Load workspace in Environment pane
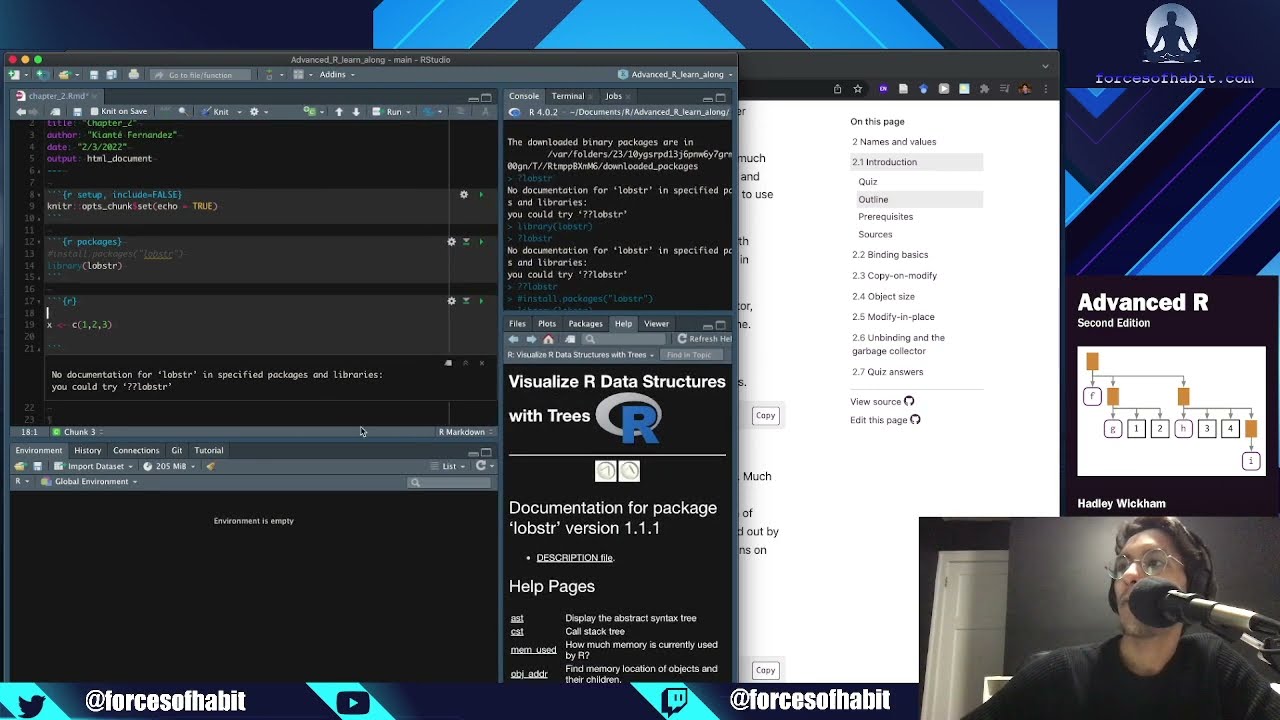This screenshot has width=1280, height=720. pyautogui.click(x=20, y=466)
